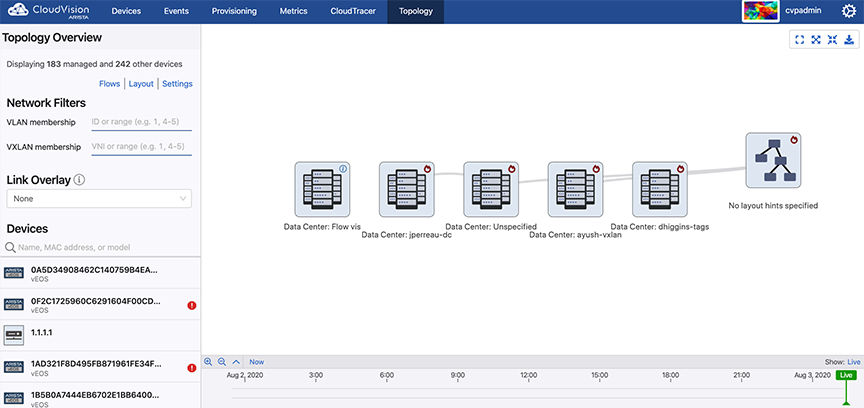
Task: Open the CloudVision Arista logo home
Action: pos(49,11)
